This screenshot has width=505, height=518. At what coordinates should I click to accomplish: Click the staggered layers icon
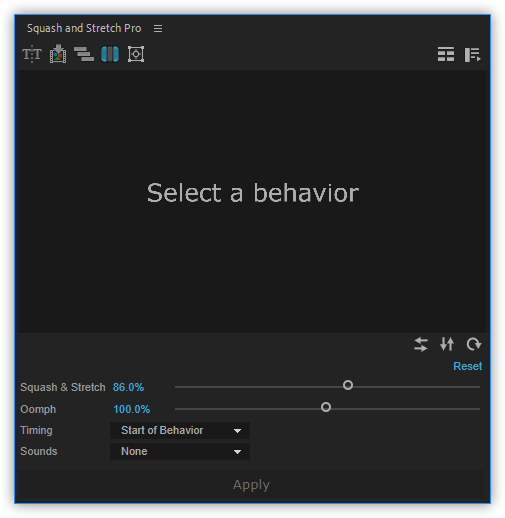(x=84, y=54)
